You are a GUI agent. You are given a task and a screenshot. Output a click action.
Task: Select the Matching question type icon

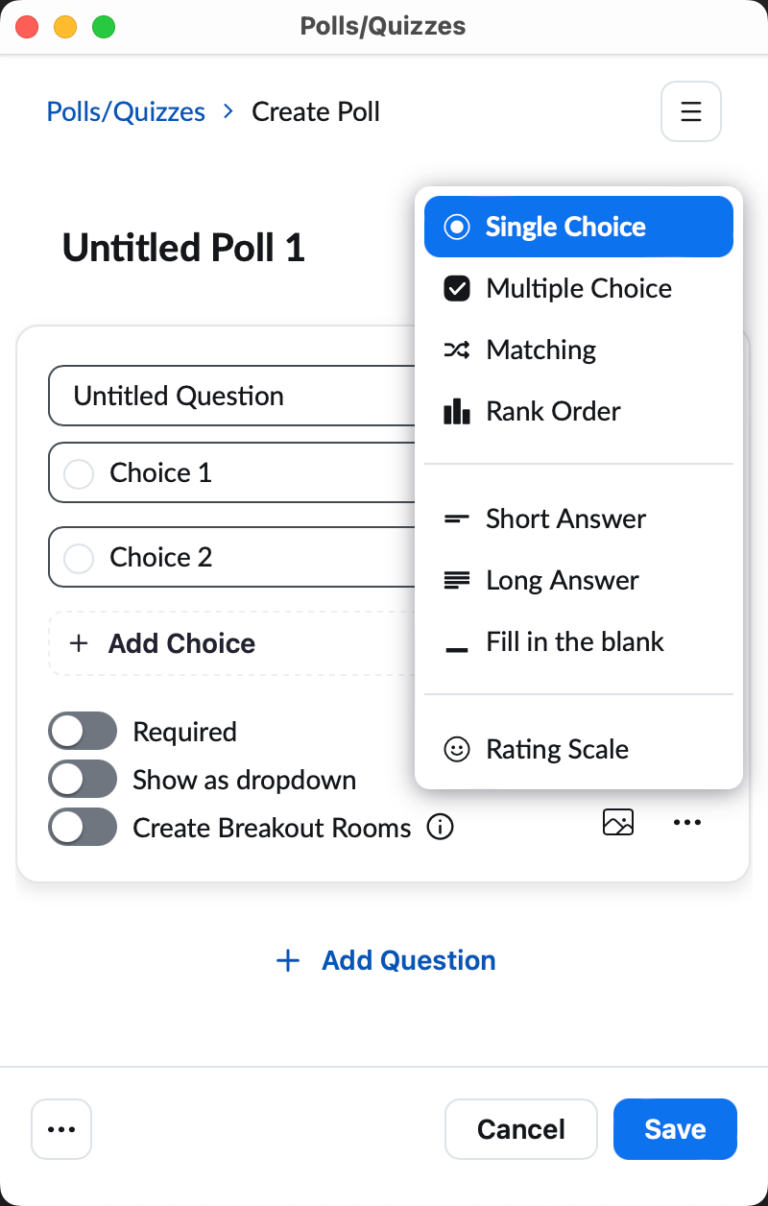[x=458, y=349]
